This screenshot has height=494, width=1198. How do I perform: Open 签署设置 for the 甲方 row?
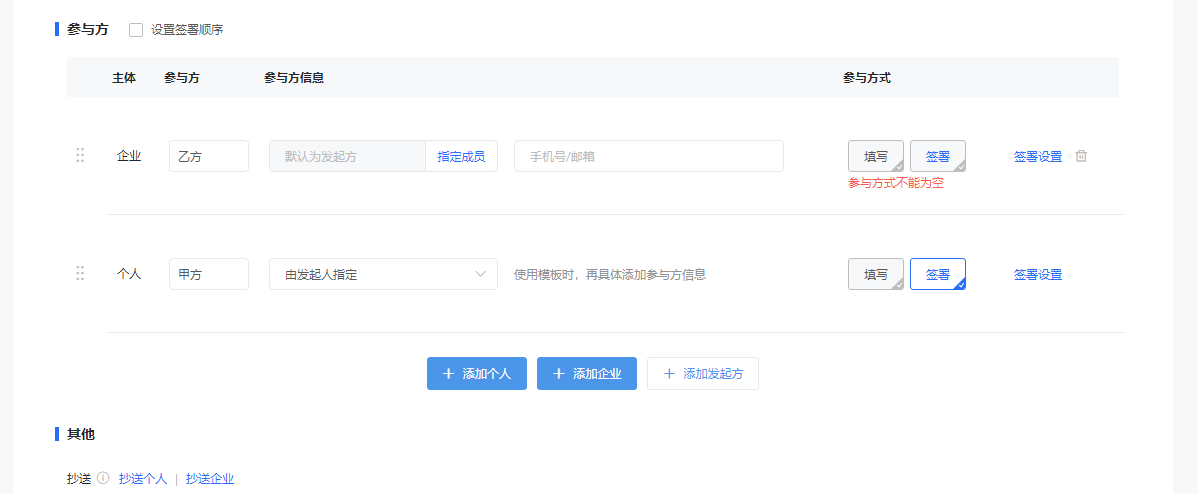tap(1038, 275)
